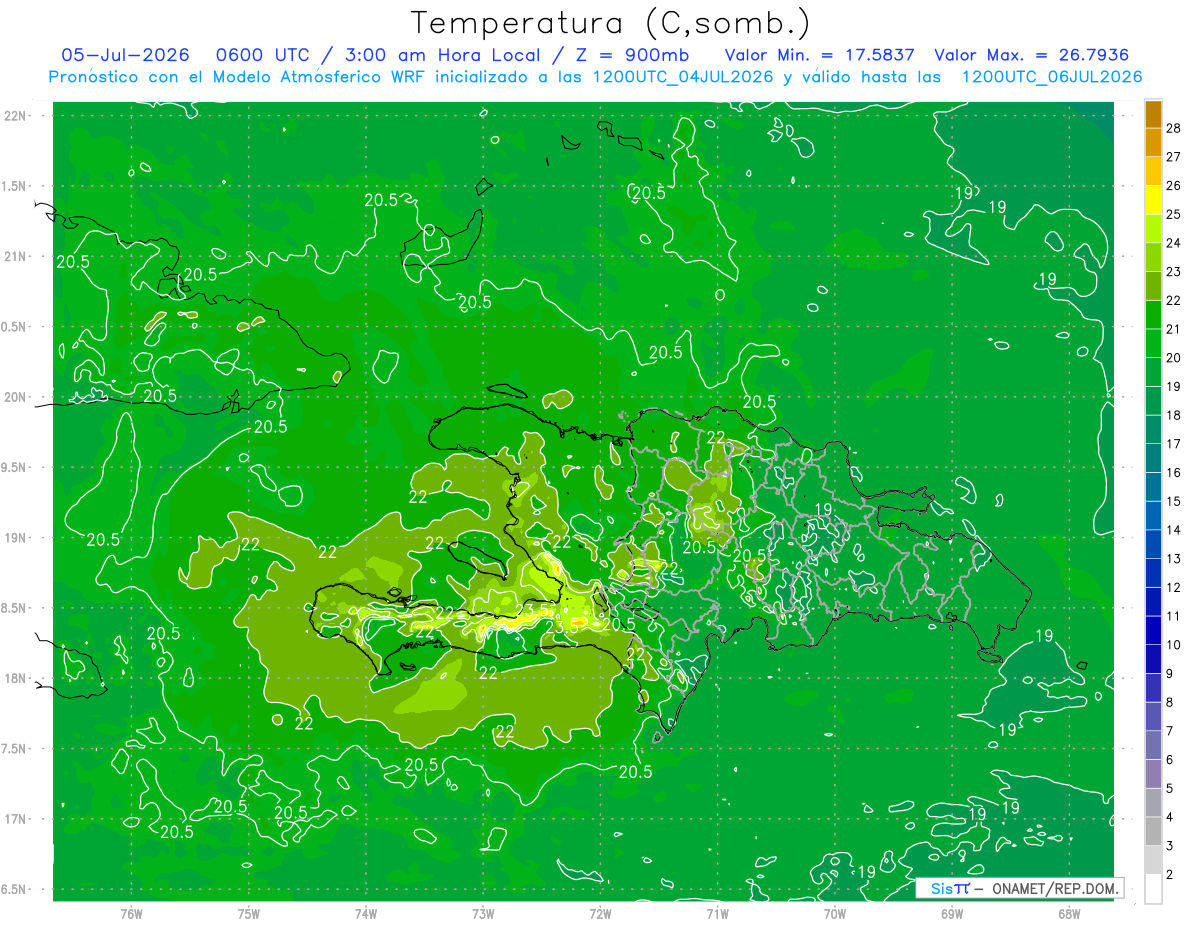
Task: Click the '28' label on the color scale
Action: pos(1175,128)
